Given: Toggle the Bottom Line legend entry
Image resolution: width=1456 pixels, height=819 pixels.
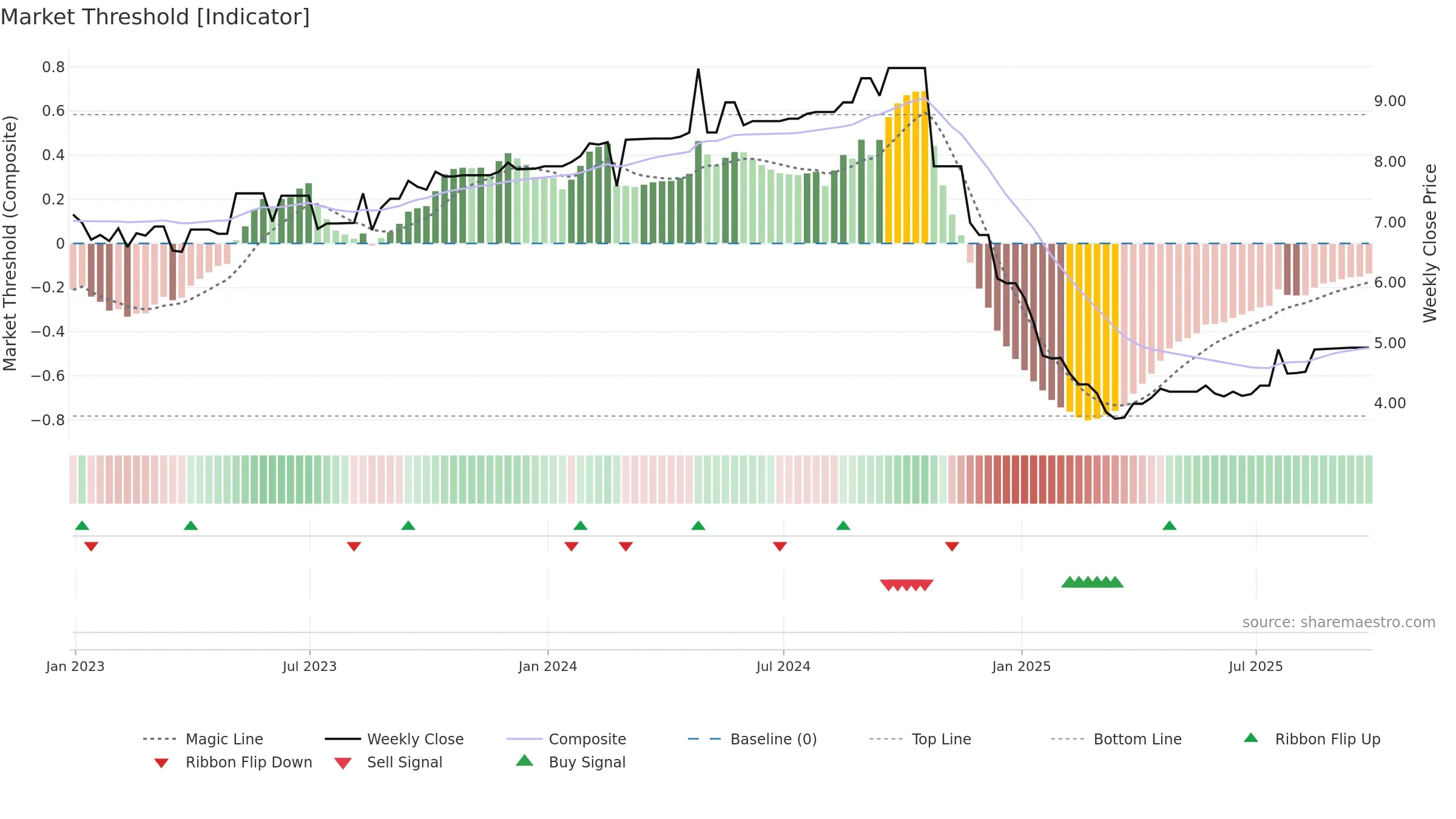Looking at the screenshot, I should pos(1116,739).
